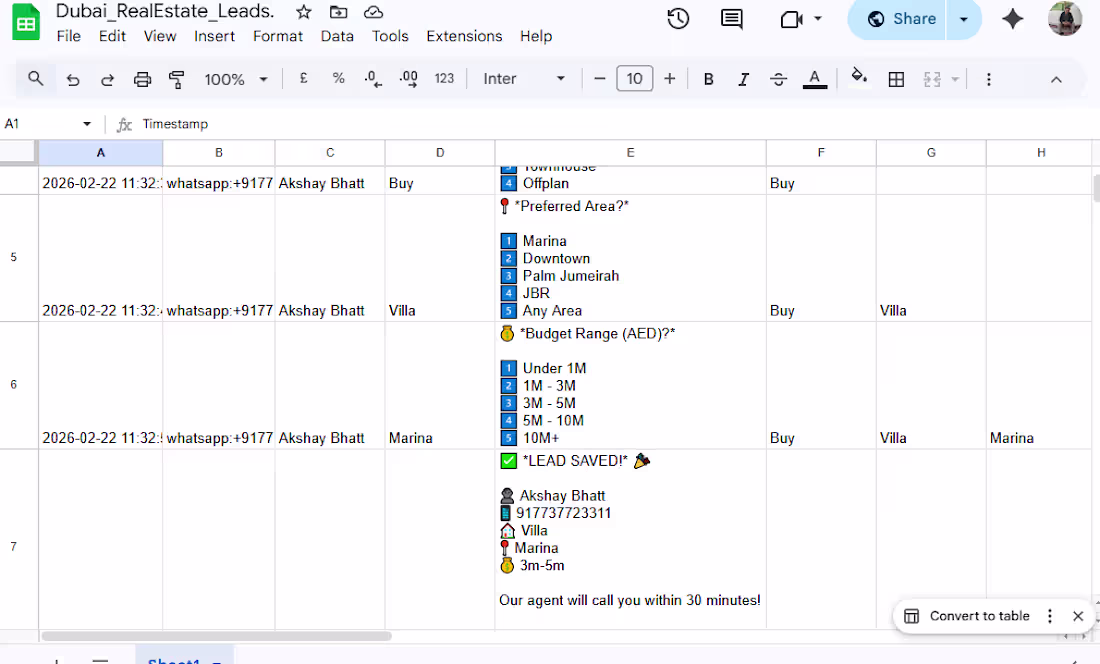Click Convert to table
Viewport: 1100px width, 664px height.
[x=968, y=616]
